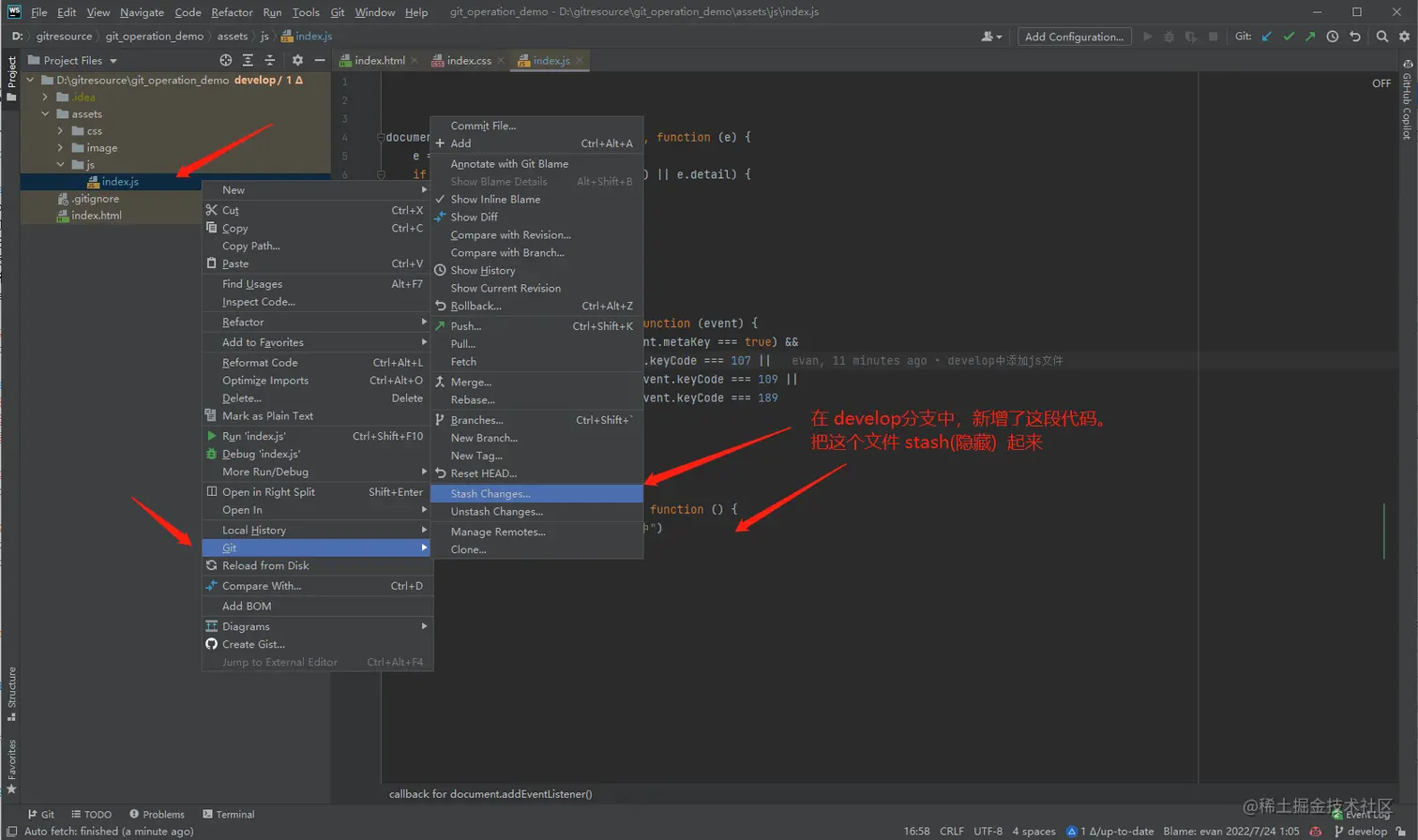This screenshot has height=840, width=1418.
Task: Collapse the git_operation_demo root folder
Action: point(31,80)
